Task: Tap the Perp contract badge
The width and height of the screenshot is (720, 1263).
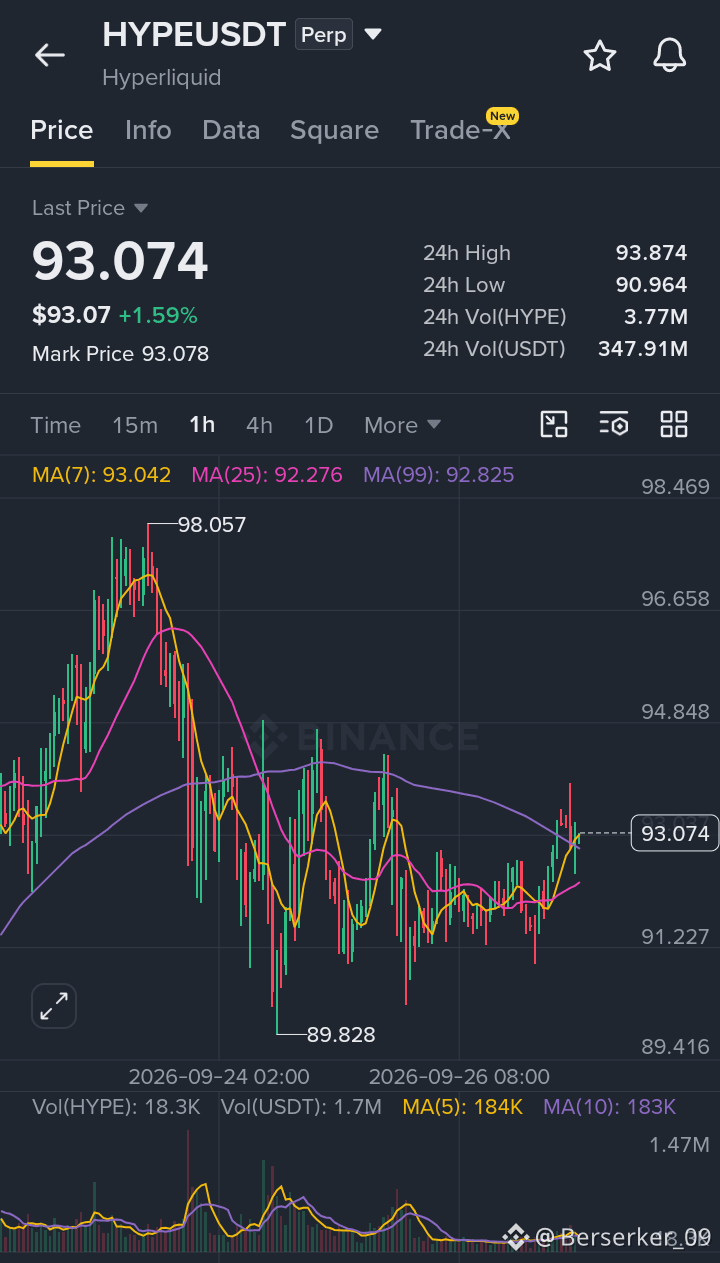Action: (324, 35)
